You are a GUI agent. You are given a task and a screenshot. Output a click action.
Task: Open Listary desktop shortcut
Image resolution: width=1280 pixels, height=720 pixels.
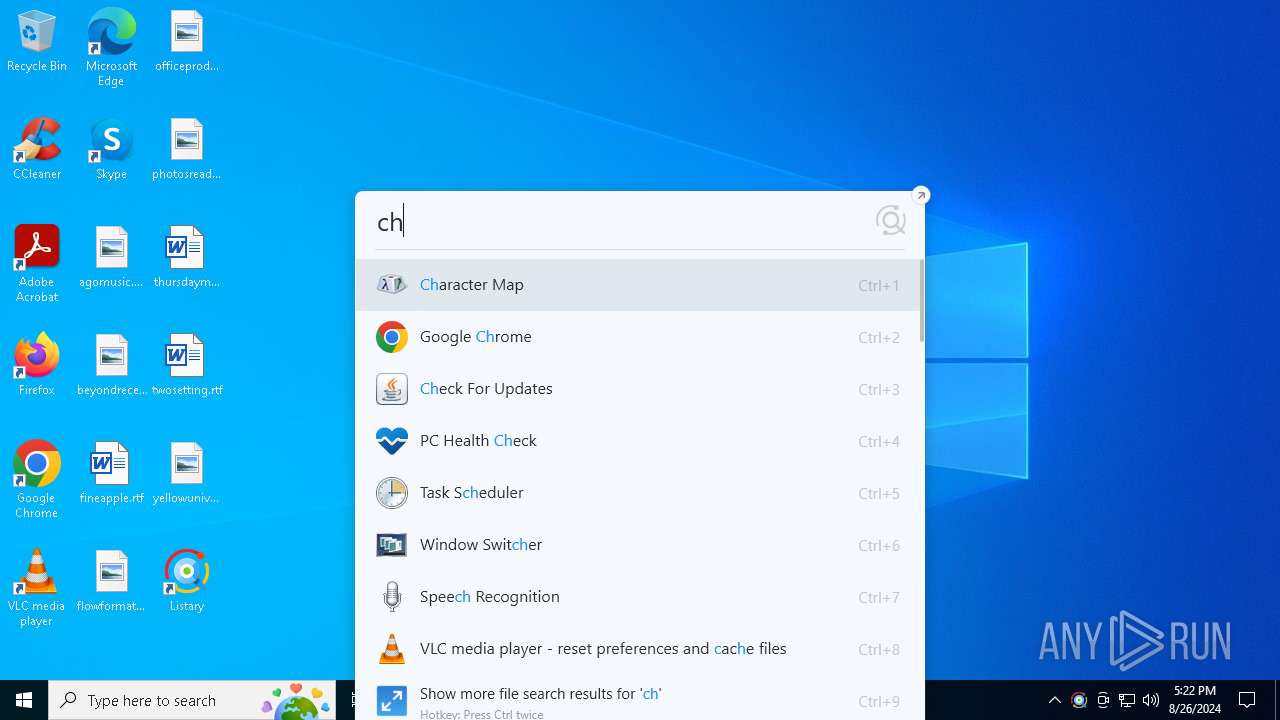pyautogui.click(x=187, y=582)
